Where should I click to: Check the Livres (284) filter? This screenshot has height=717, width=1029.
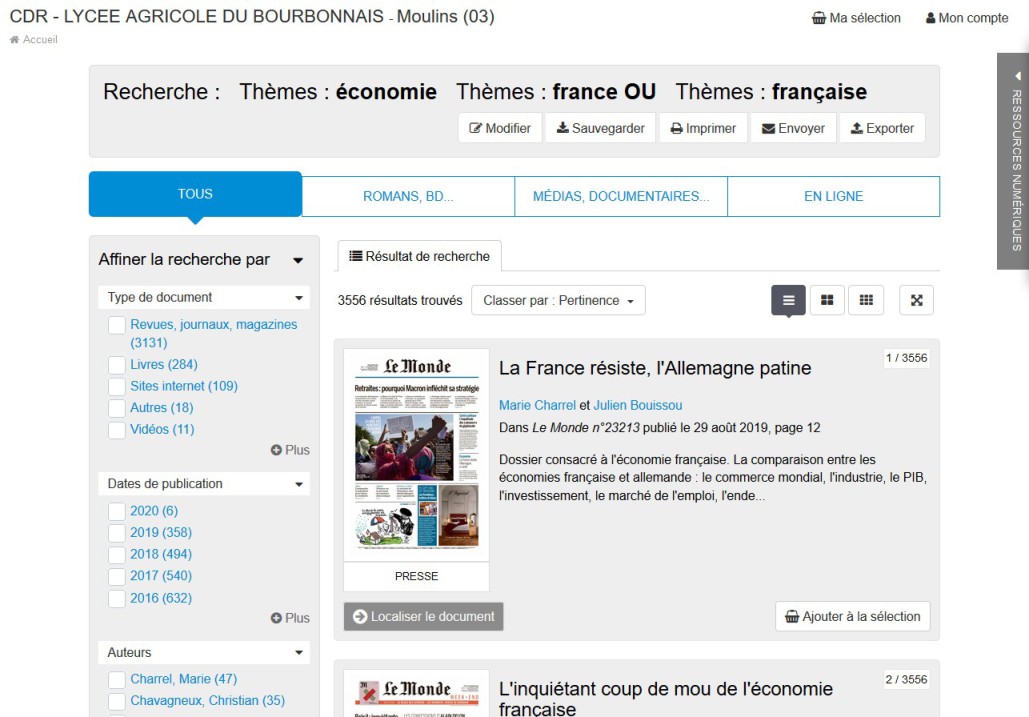coord(117,364)
